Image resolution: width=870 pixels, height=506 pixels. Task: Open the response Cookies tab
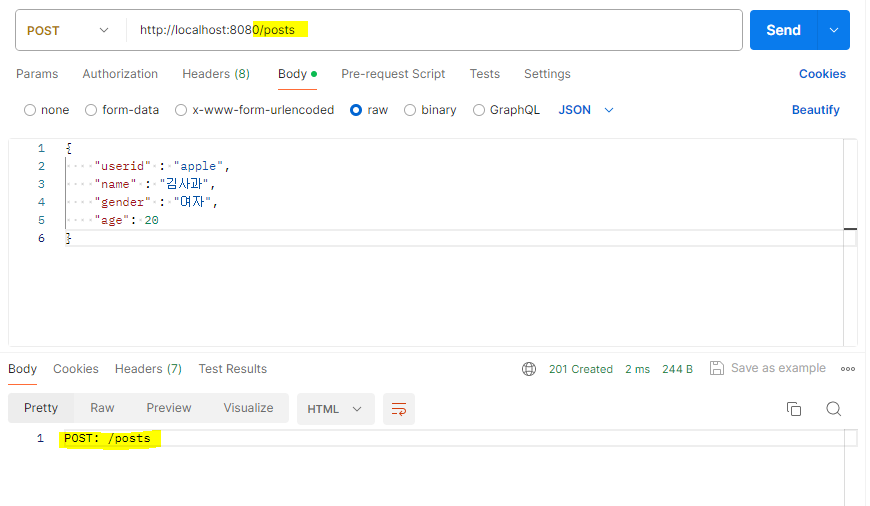[x=75, y=369]
